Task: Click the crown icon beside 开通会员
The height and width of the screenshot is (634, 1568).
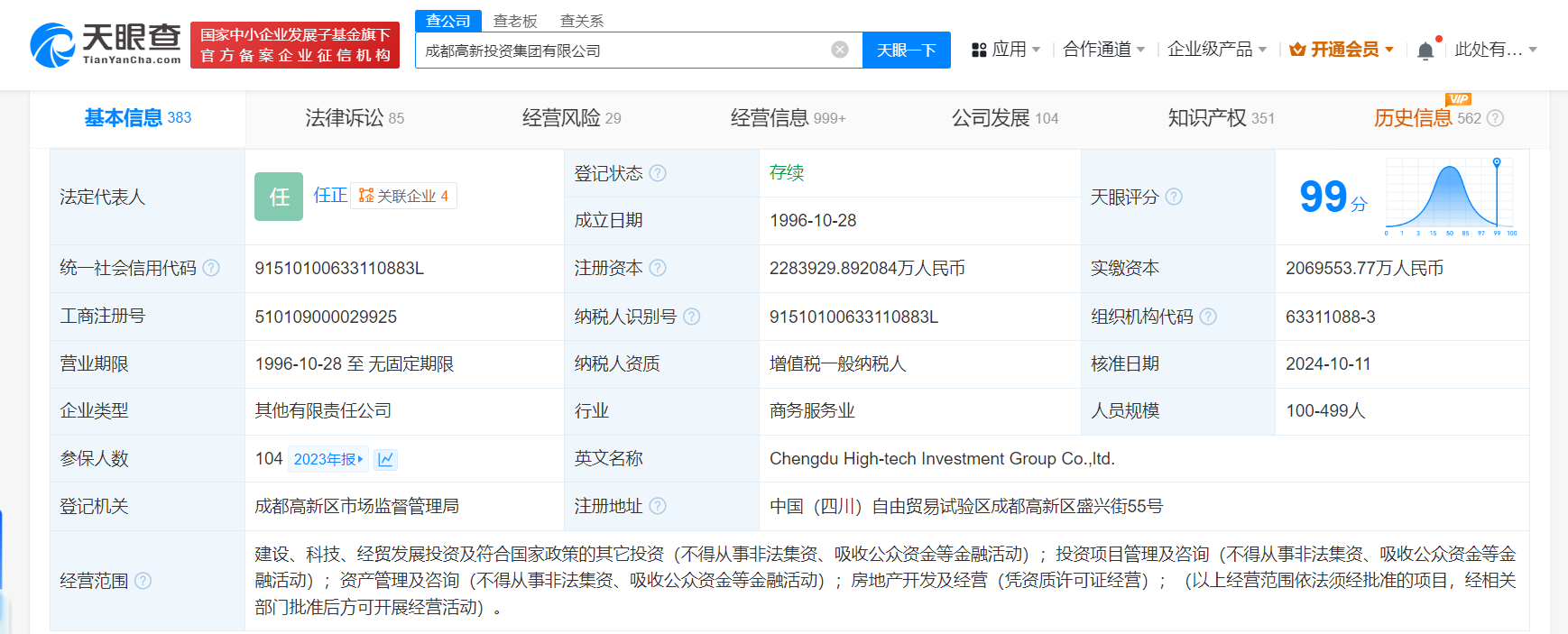Action: 1297,50
